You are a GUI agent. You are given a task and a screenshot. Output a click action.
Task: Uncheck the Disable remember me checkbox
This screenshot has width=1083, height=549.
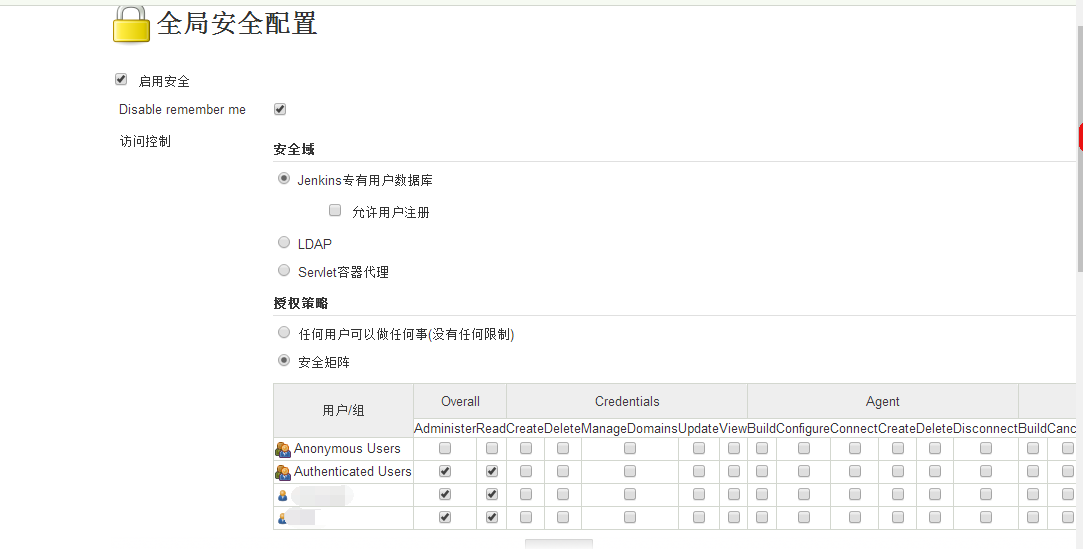[280, 109]
